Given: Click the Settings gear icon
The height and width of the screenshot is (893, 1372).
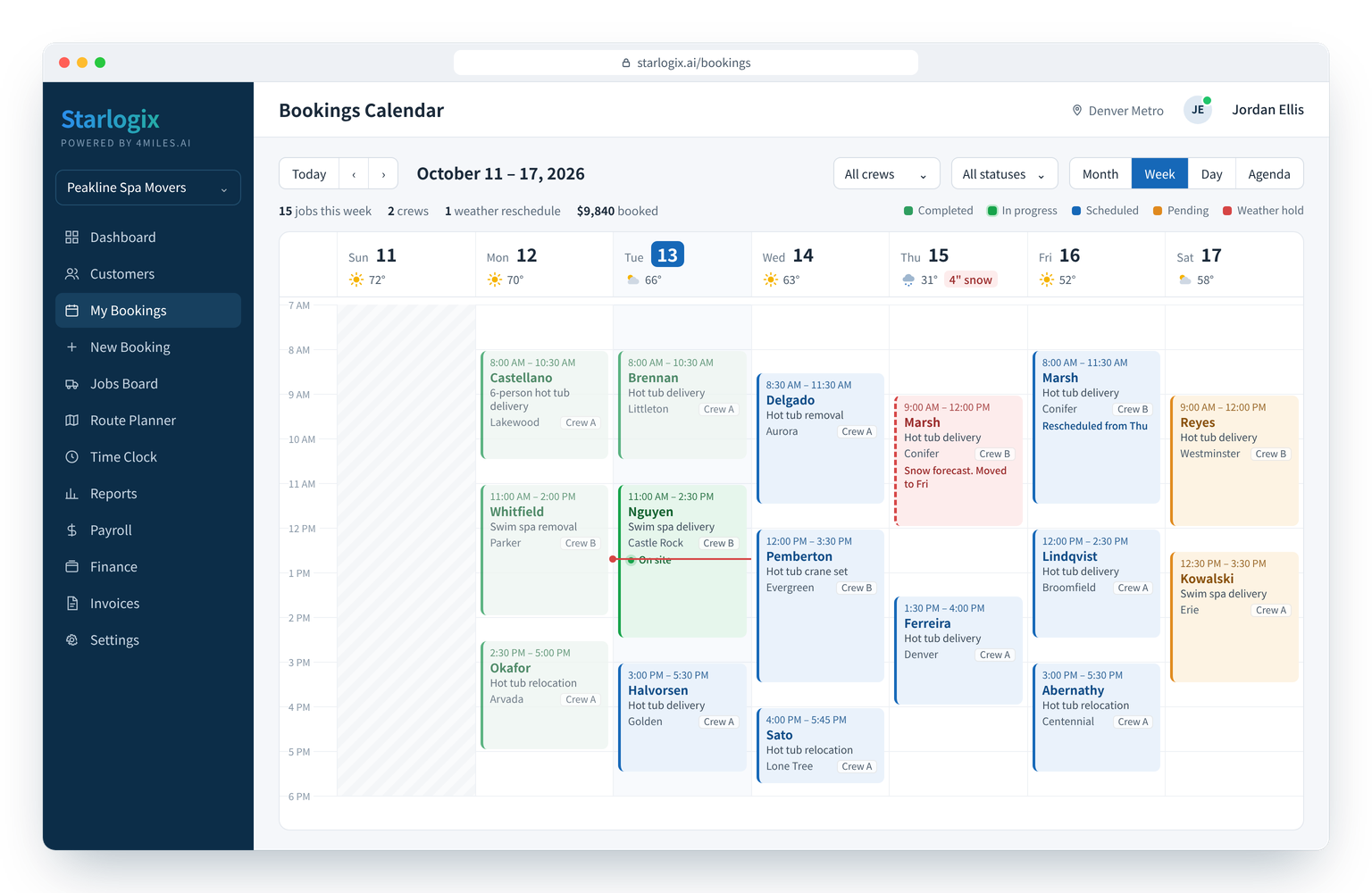Looking at the screenshot, I should pyautogui.click(x=71, y=640).
